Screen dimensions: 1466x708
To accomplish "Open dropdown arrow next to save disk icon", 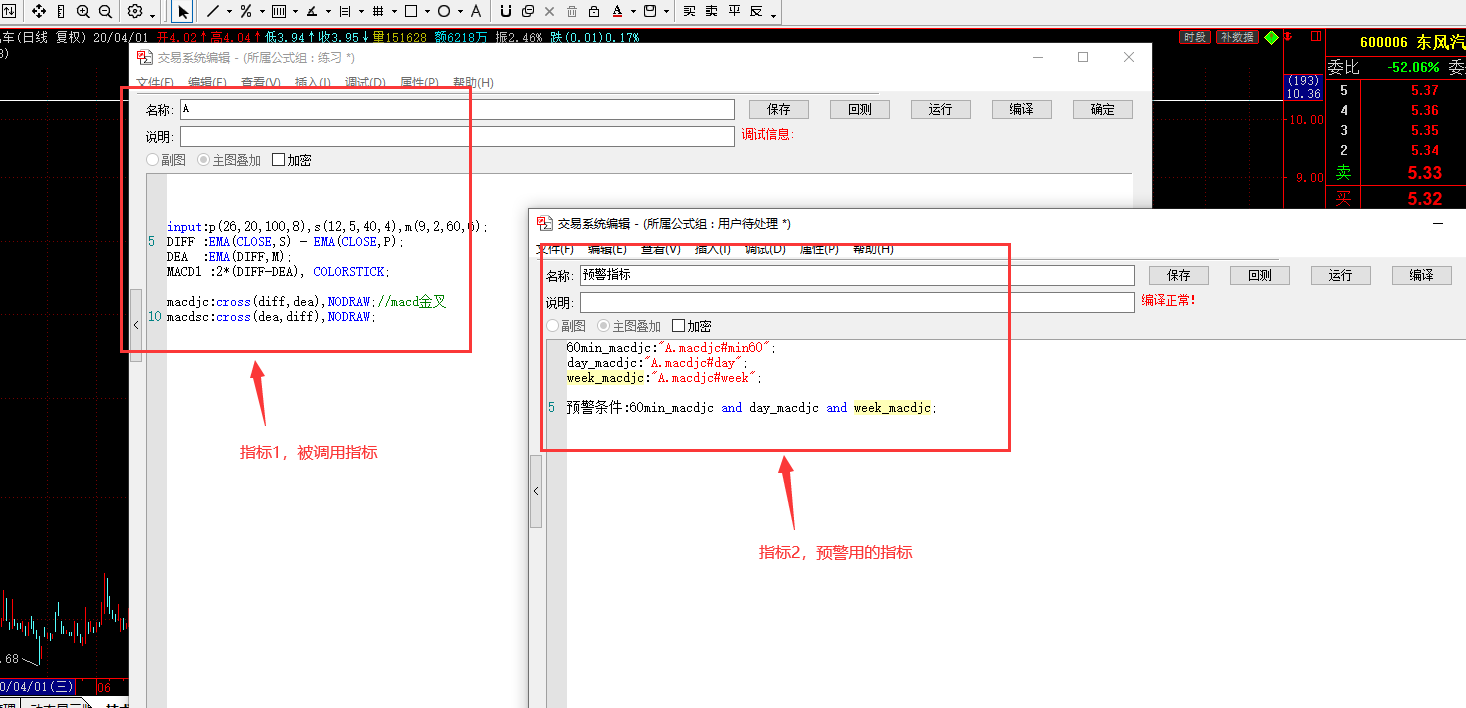I will point(667,13).
